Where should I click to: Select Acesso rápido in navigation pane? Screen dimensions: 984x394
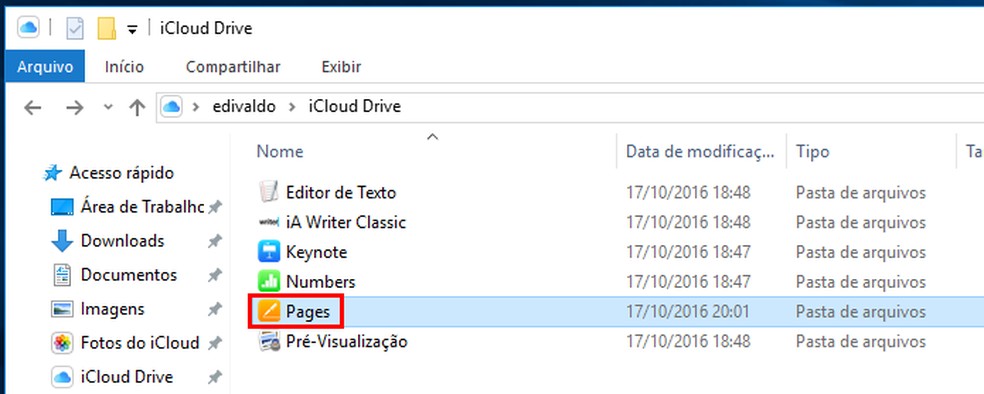(x=121, y=173)
